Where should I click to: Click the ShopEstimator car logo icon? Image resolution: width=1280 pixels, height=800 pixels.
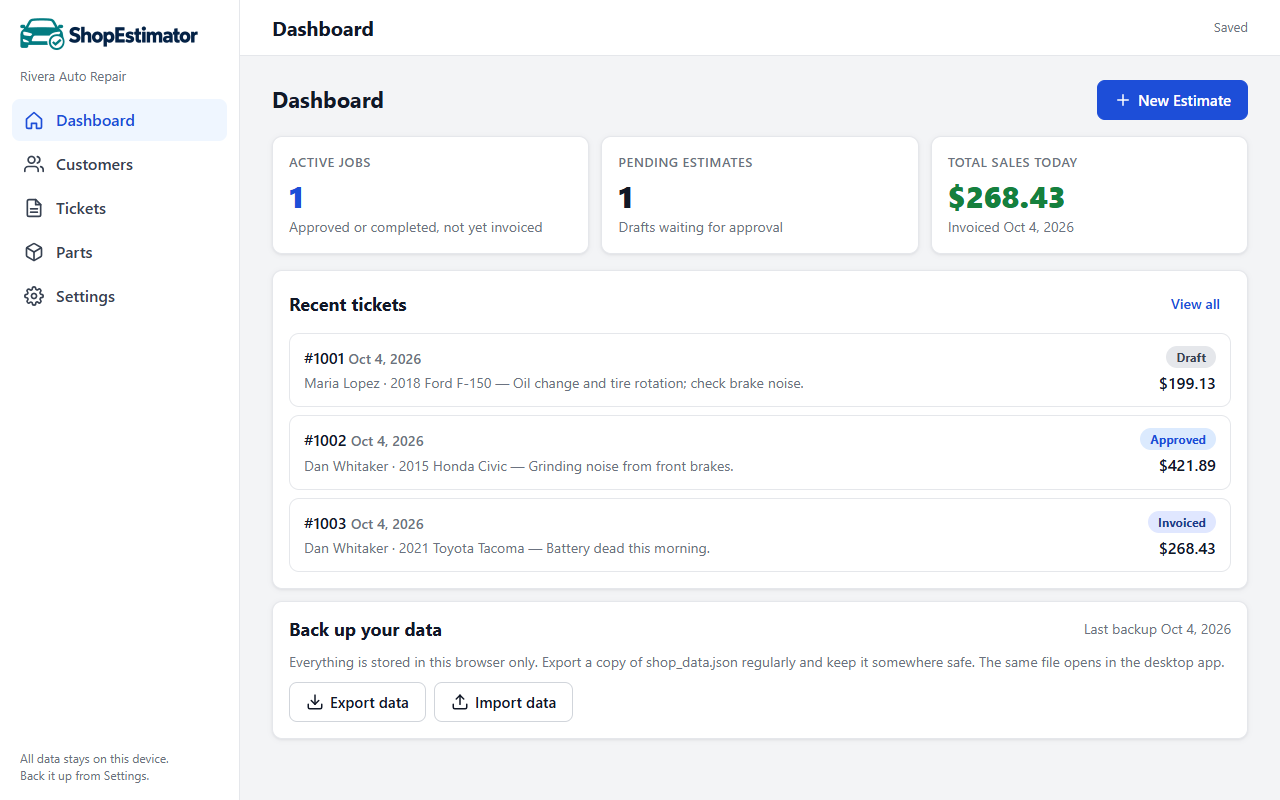click(42, 34)
